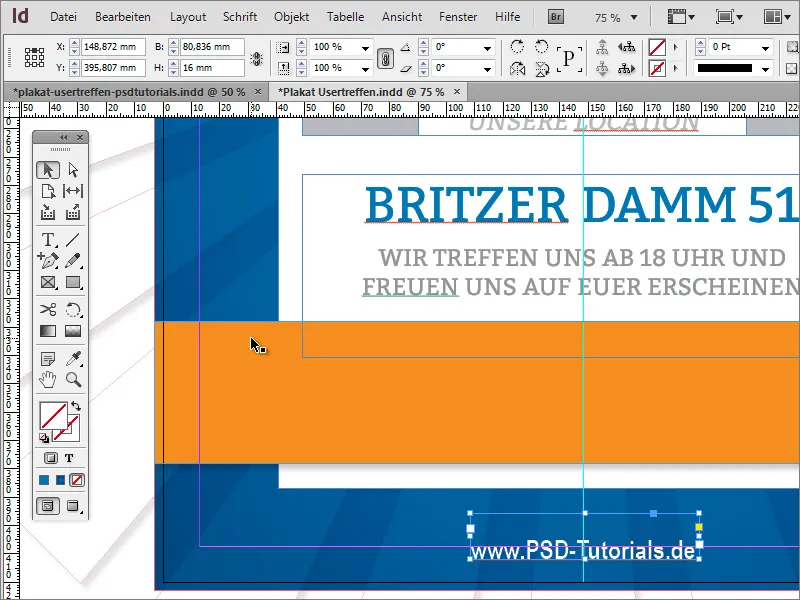Click stroke swatch in control panel
The image size is (800, 600).
pyautogui.click(x=657, y=68)
